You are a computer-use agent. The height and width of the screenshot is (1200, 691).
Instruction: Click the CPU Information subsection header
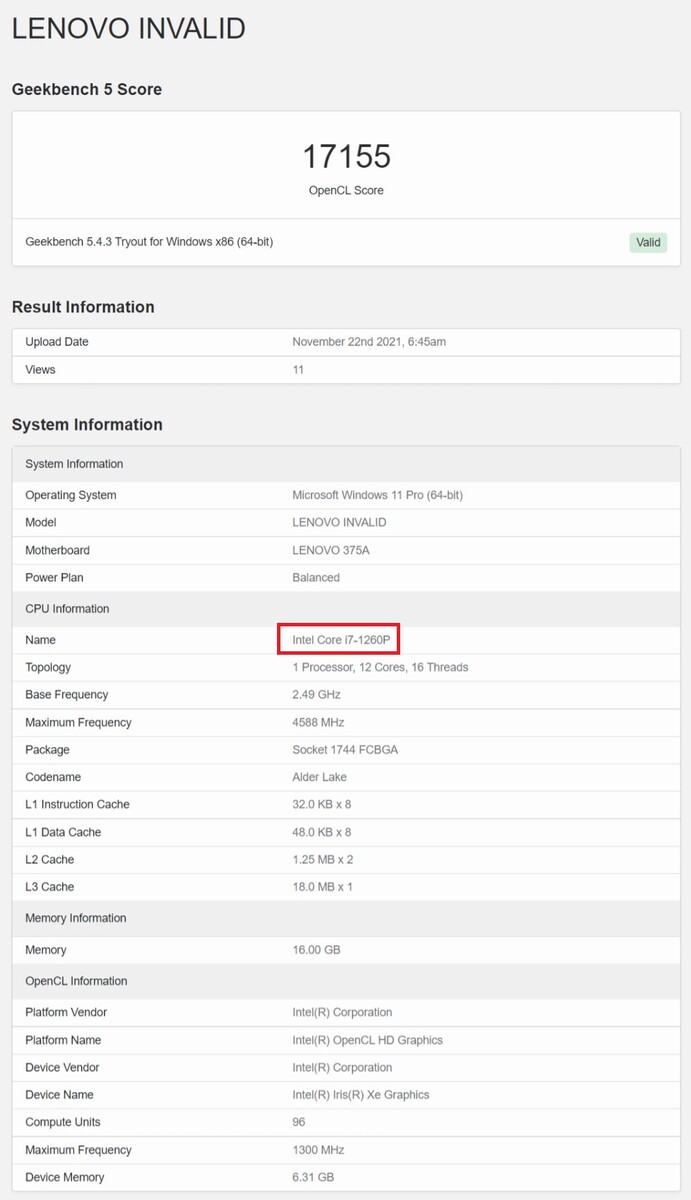tap(67, 609)
